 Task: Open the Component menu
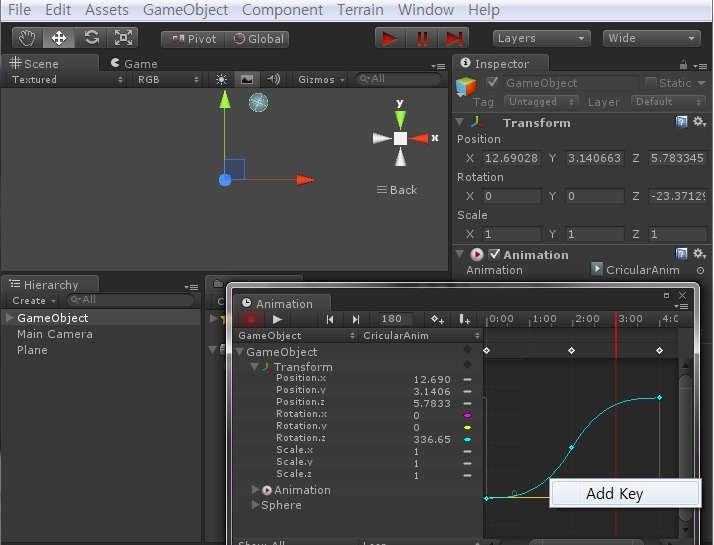pyautogui.click(x=282, y=10)
